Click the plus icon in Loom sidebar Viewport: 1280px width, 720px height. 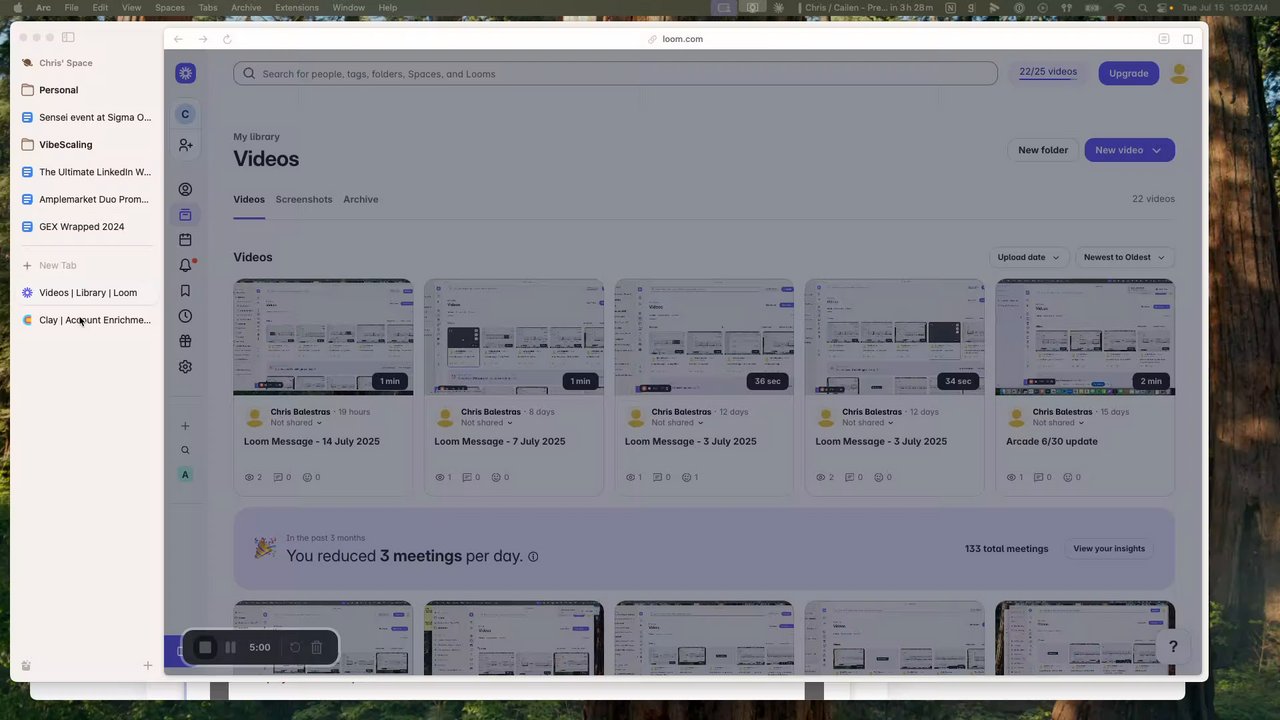185,426
